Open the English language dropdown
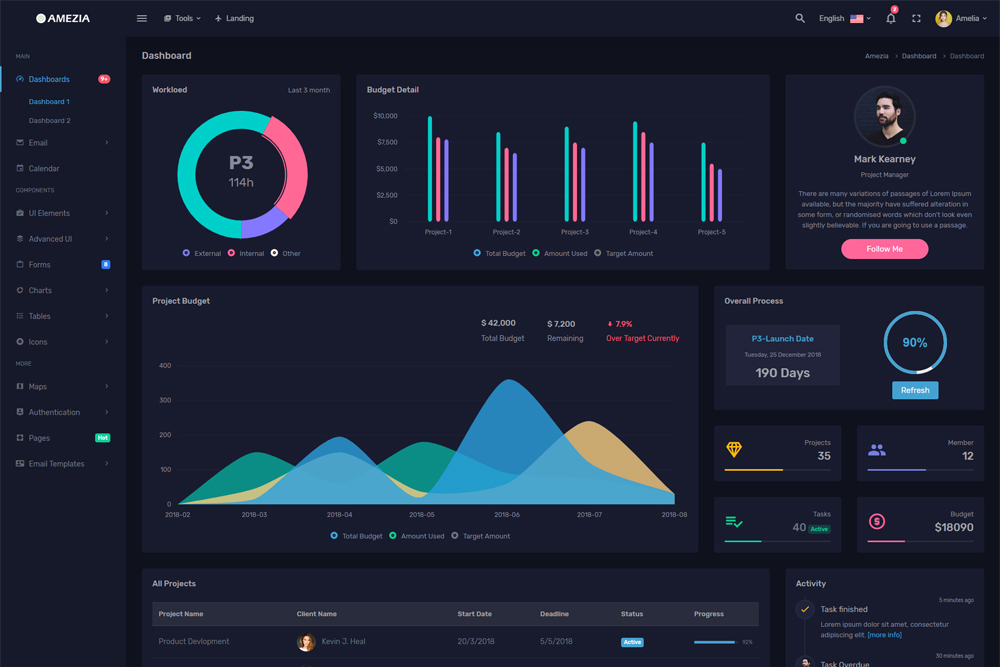 tap(844, 18)
